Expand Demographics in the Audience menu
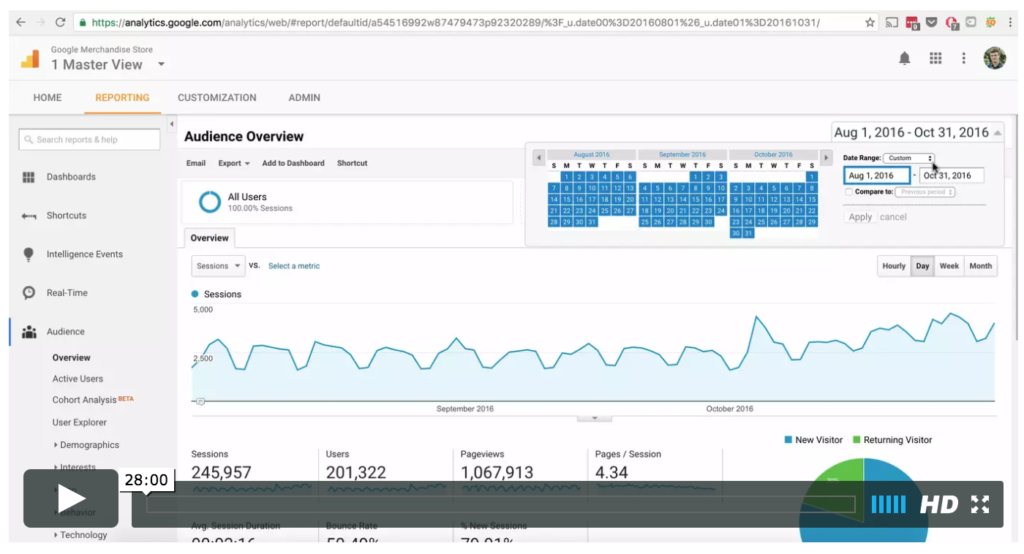Viewport: 1024px width, 554px height. [86, 445]
